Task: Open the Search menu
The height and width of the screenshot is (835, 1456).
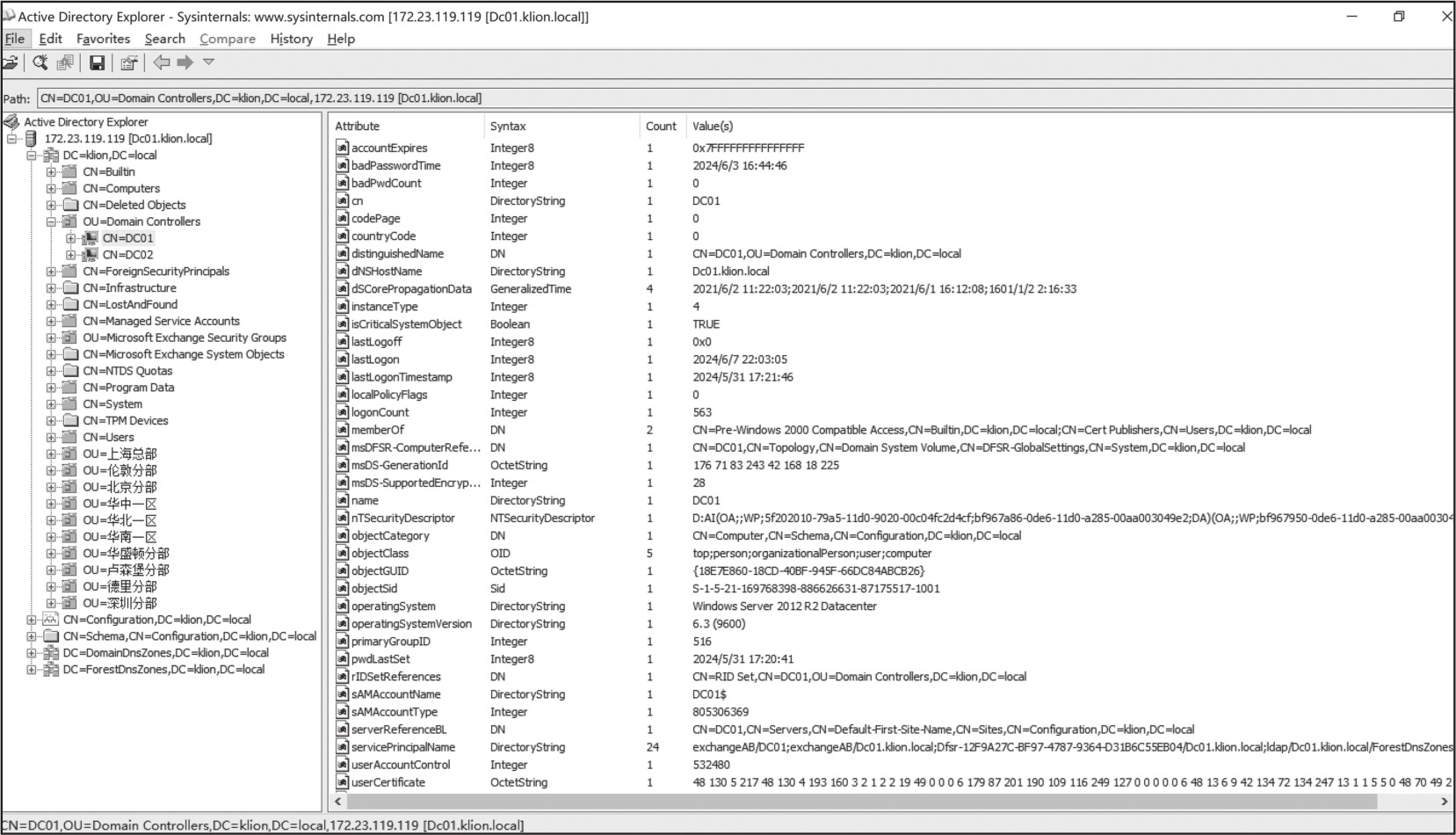Action: coord(165,39)
